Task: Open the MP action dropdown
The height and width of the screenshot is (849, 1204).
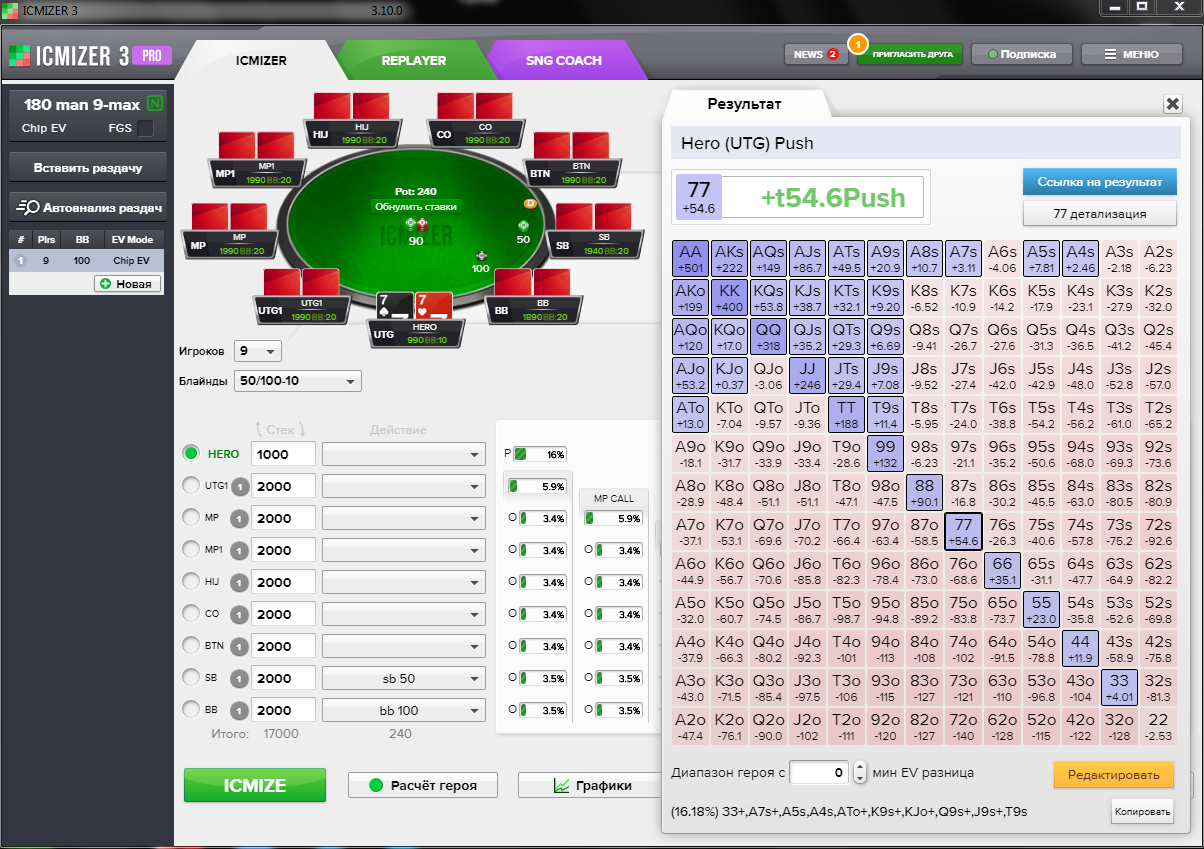Action: click(404, 518)
